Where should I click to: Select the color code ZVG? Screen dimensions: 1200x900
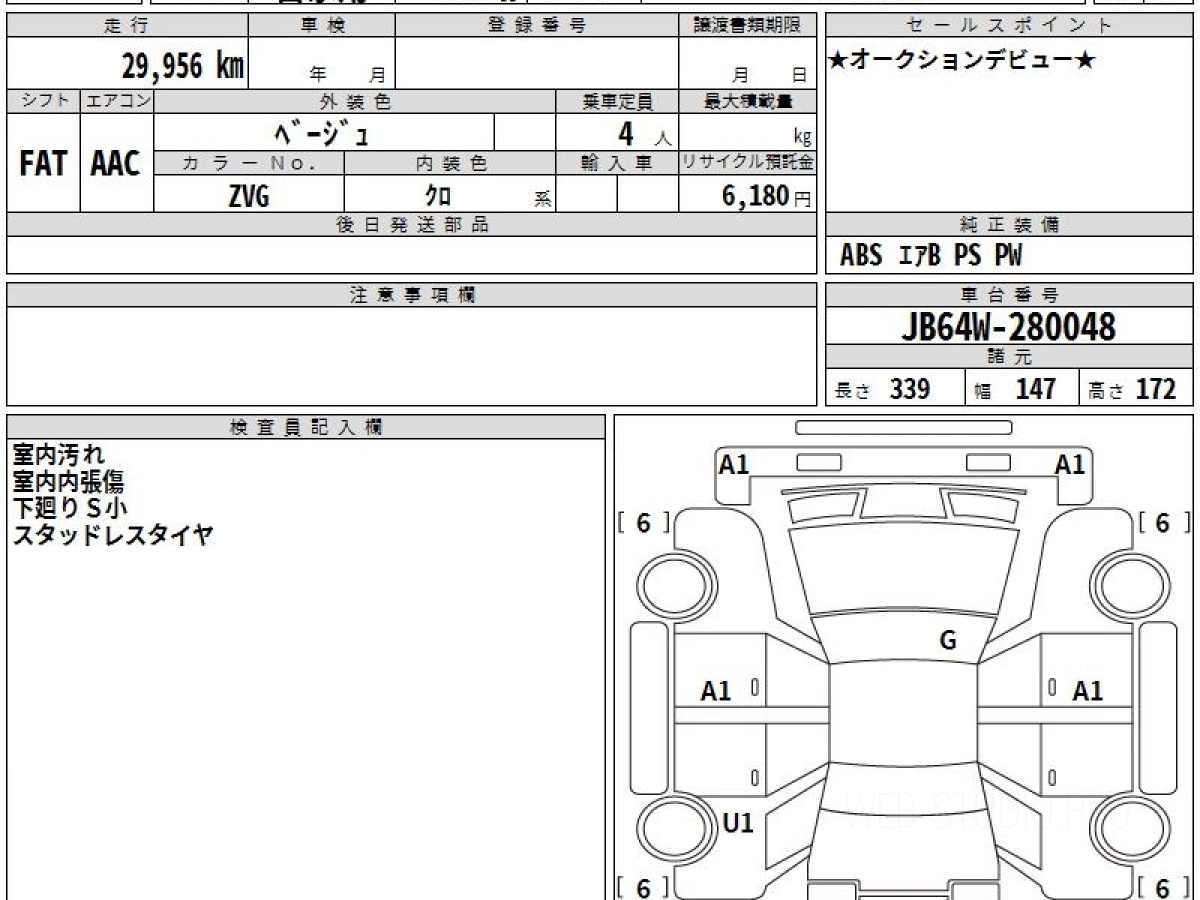click(x=248, y=196)
